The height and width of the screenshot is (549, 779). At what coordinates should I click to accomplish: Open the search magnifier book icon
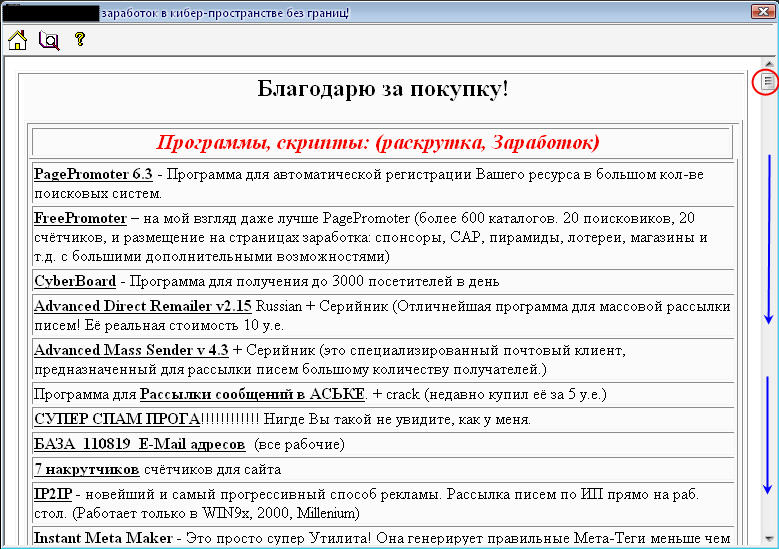tap(49, 40)
